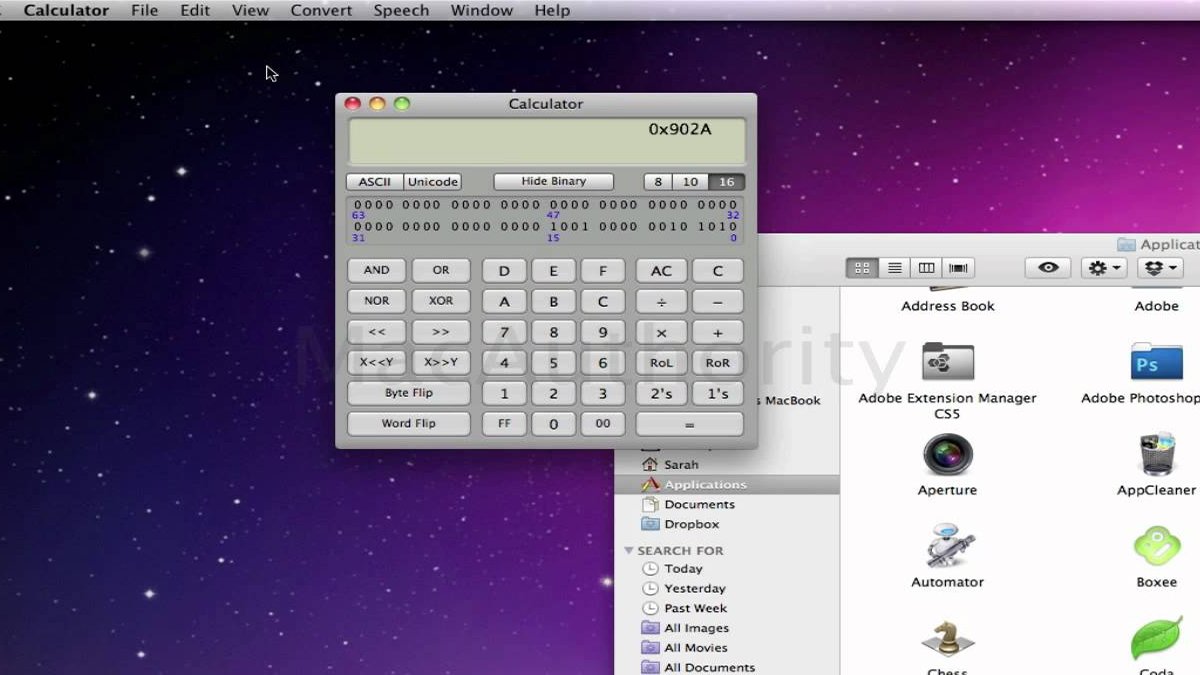
Task: Click the divide operator button
Action: pos(661,302)
